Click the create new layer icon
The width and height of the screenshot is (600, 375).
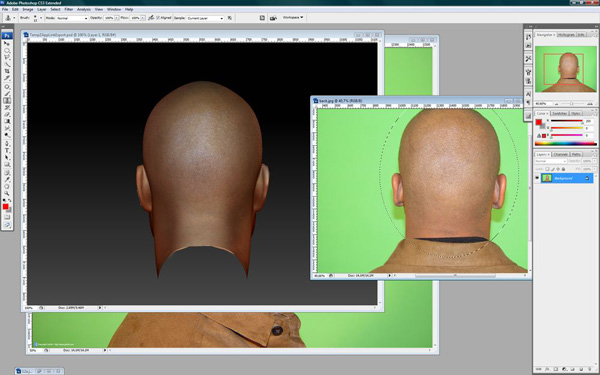point(581,369)
